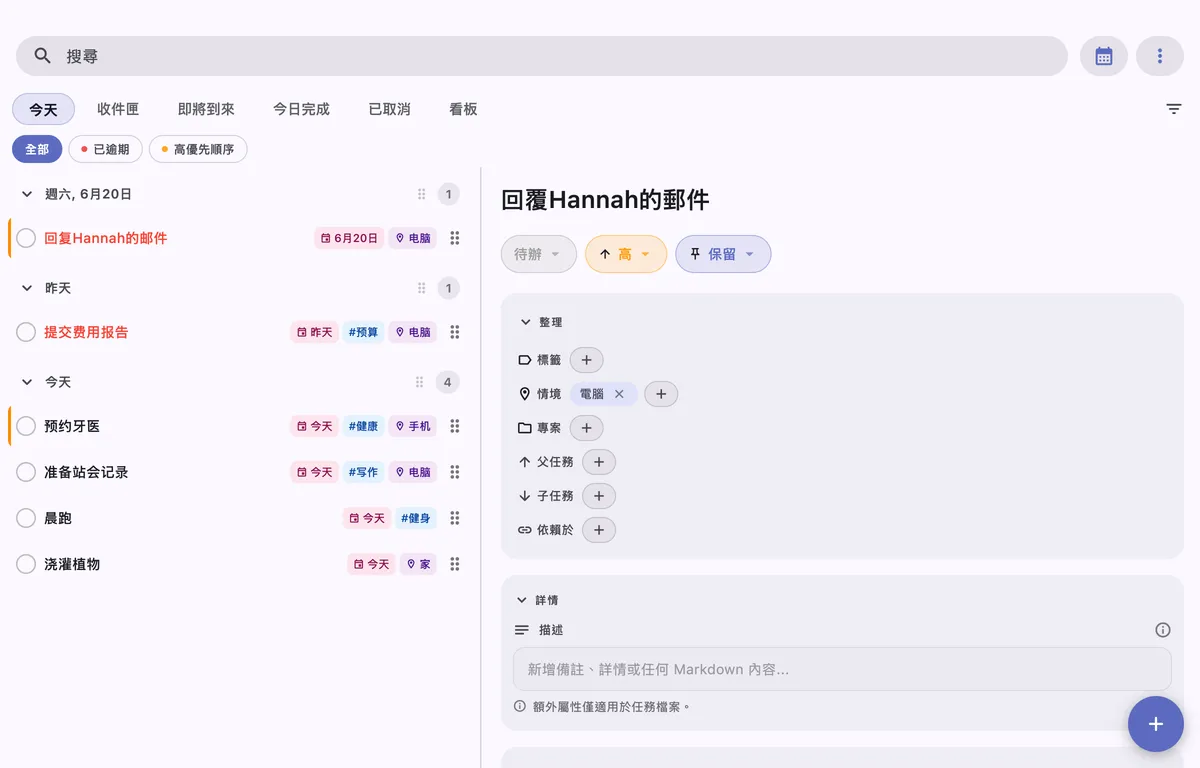
Task: Open task 浇灌植物
Action: pos(72,564)
